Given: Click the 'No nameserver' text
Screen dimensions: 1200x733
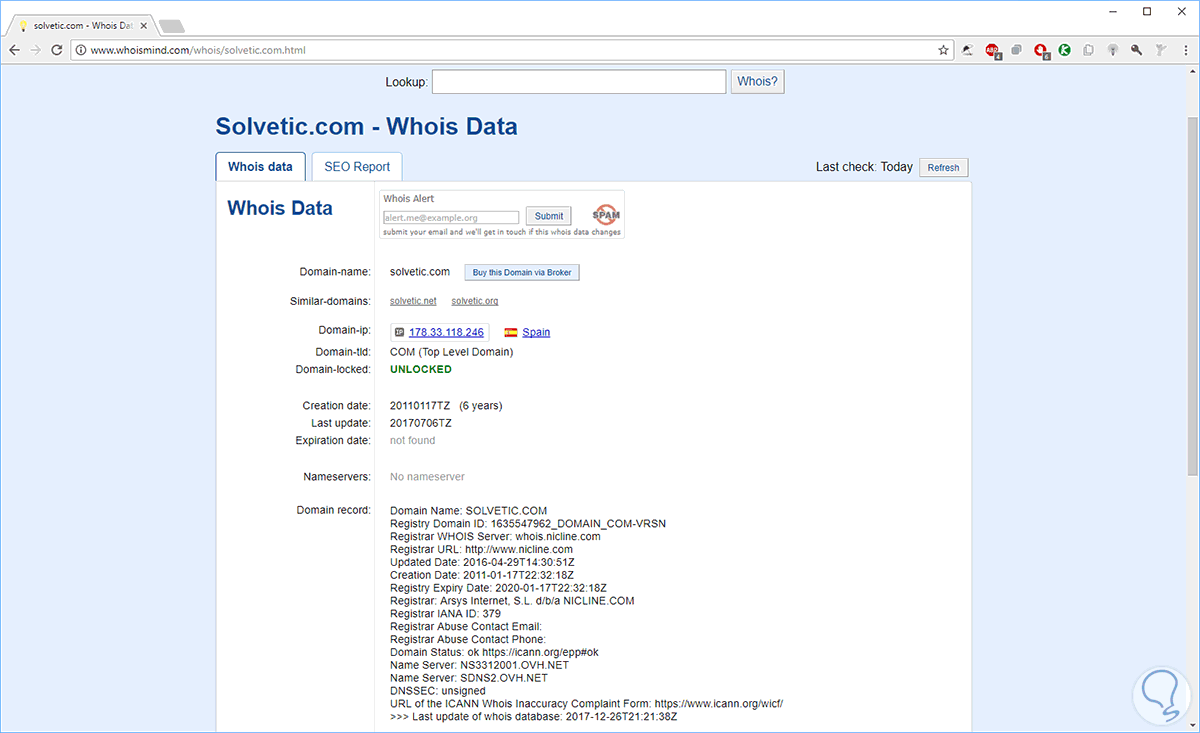Looking at the screenshot, I should tap(427, 477).
